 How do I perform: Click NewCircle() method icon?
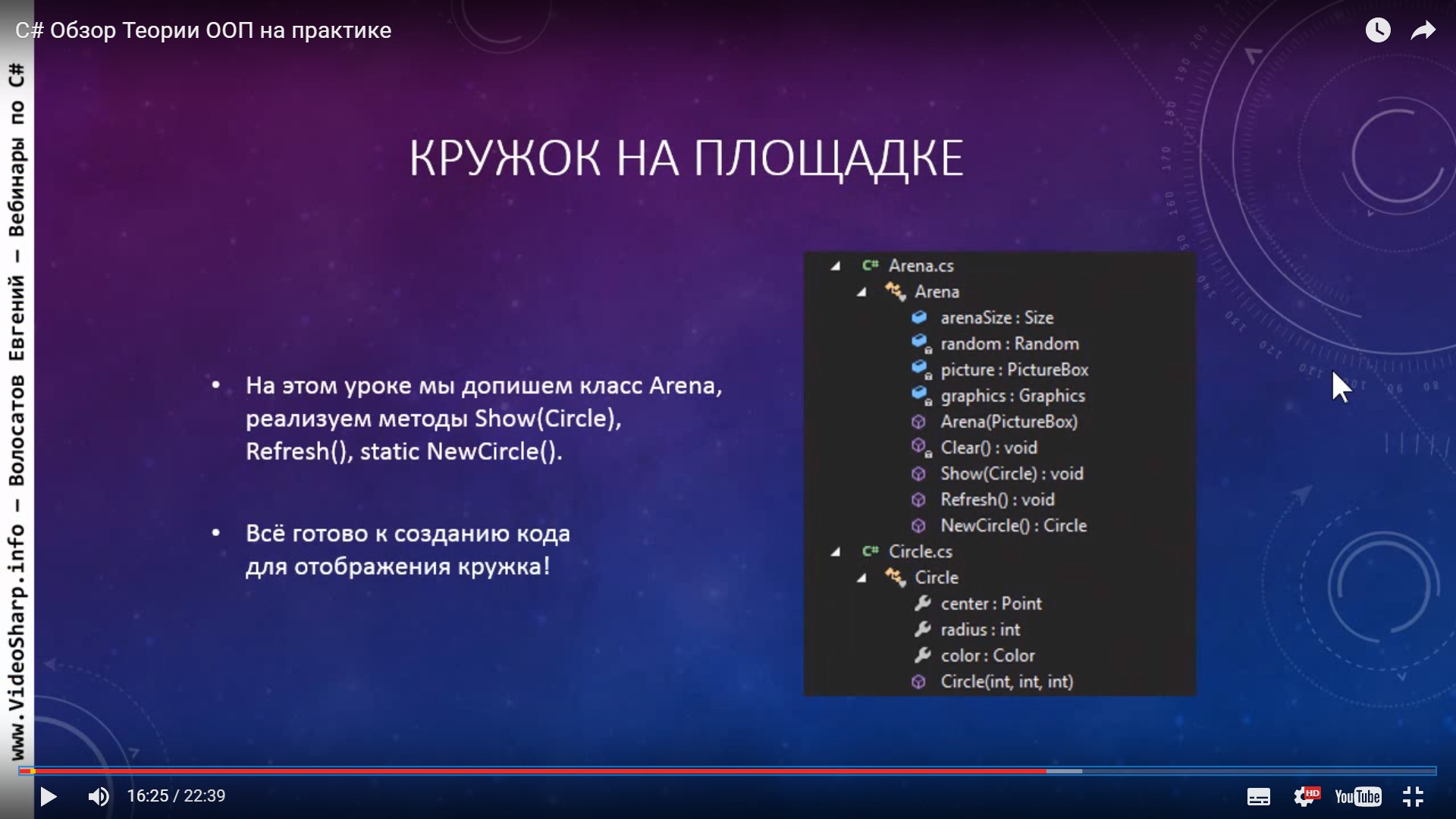click(918, 526)
